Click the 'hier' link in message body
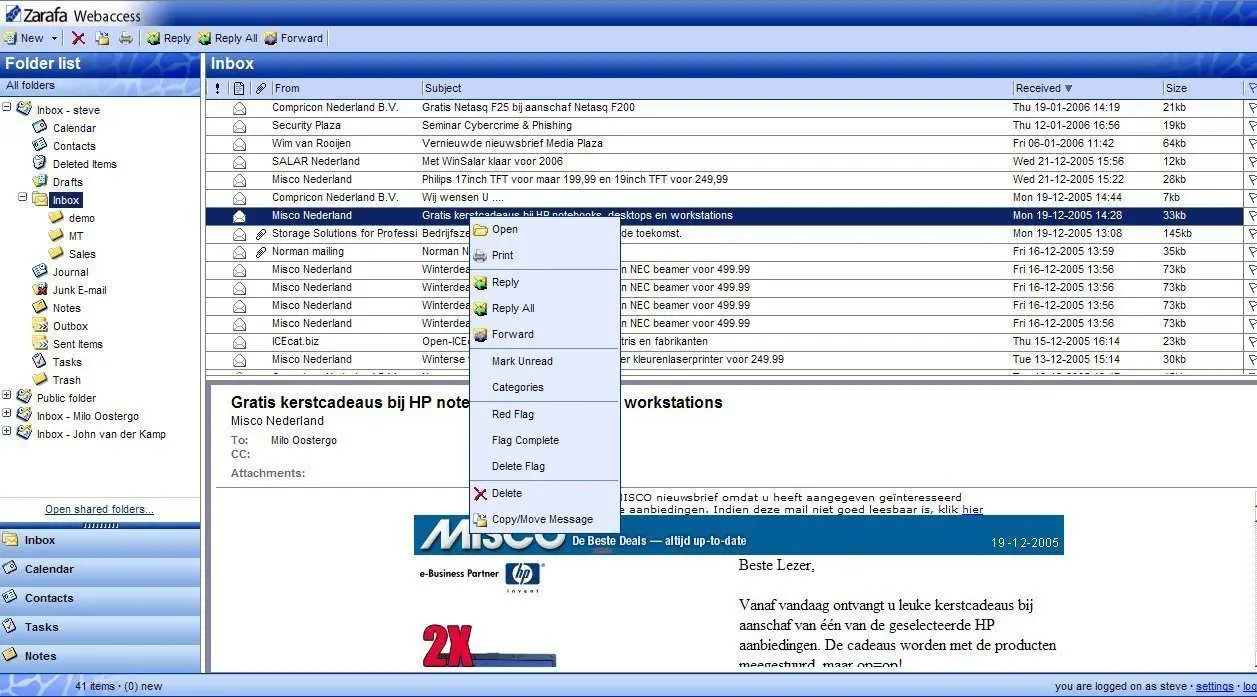This screenshot has height=697, width=1257. (x=973, y=509)
